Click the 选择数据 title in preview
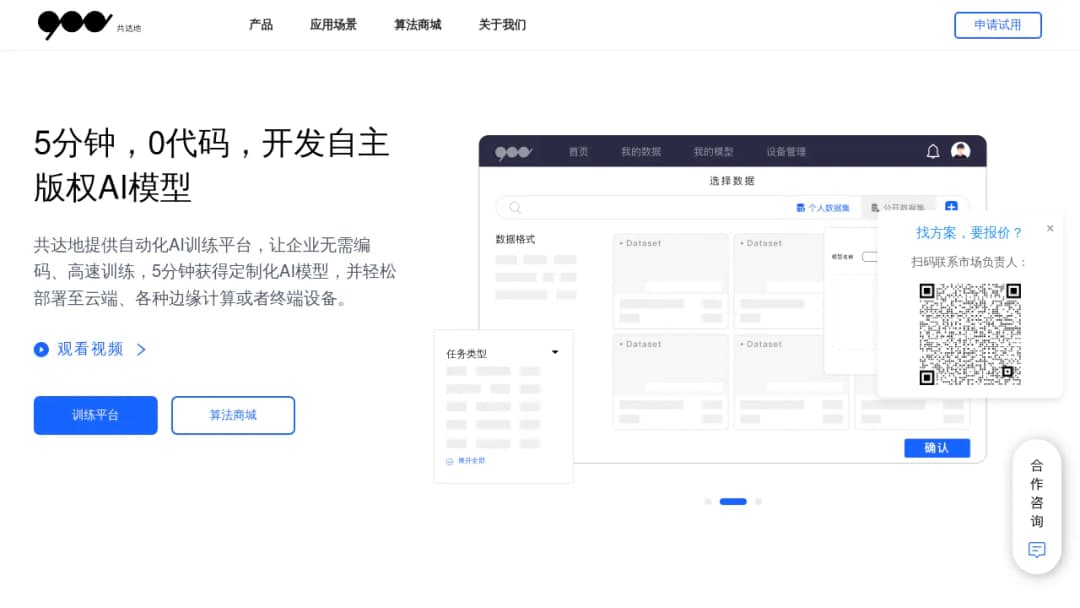1080x608 pixels. (x=732, y=181)
